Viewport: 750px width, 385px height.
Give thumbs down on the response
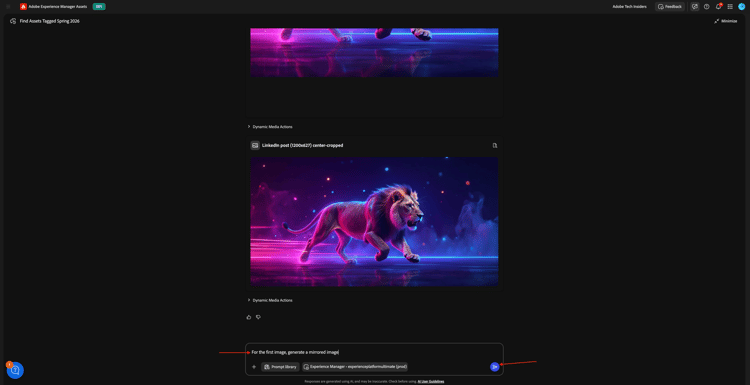coord(258,317)
